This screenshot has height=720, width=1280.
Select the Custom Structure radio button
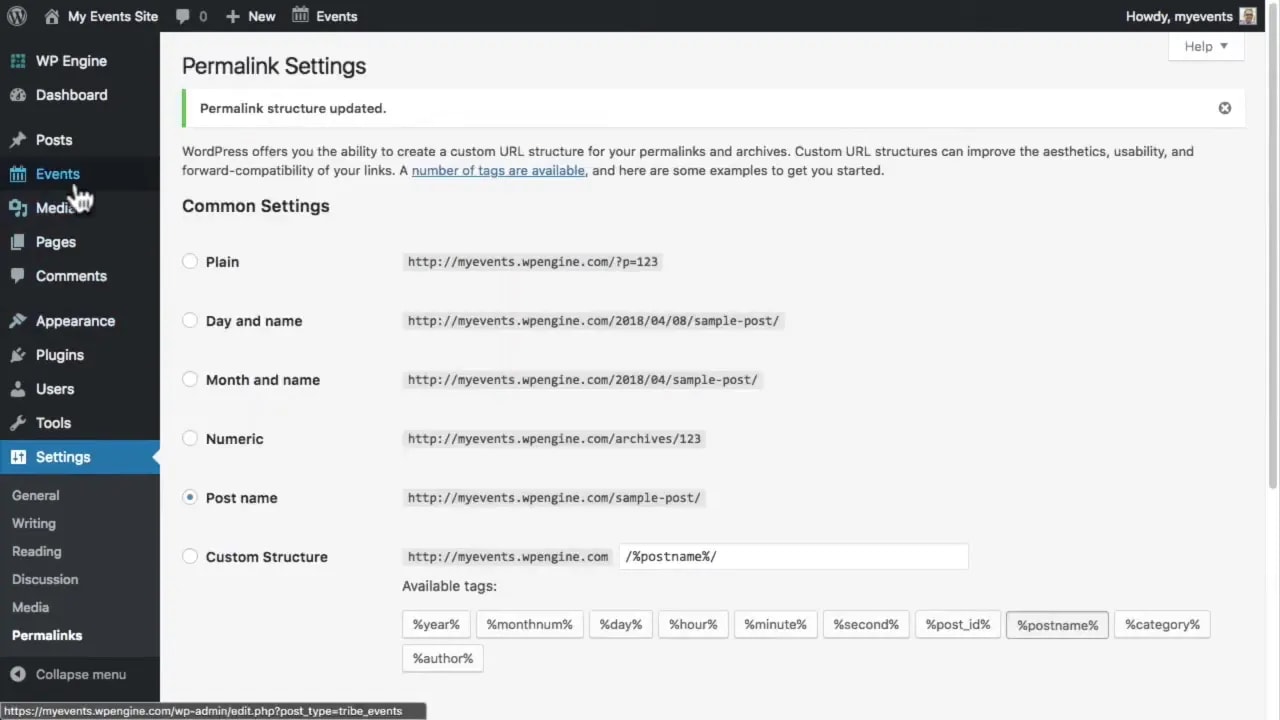(x=190, y=556)
